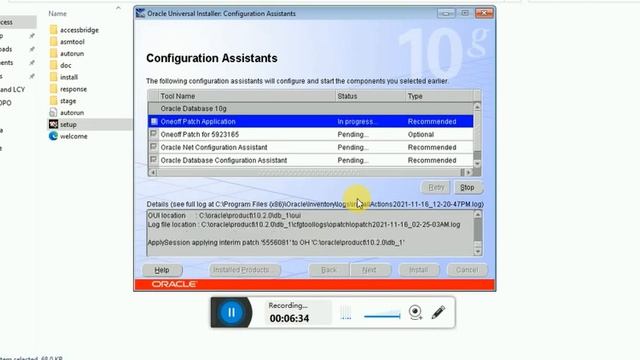The image size is (640, 360).
Task: Open Help in the installer
Action: [x=162, y=270]
